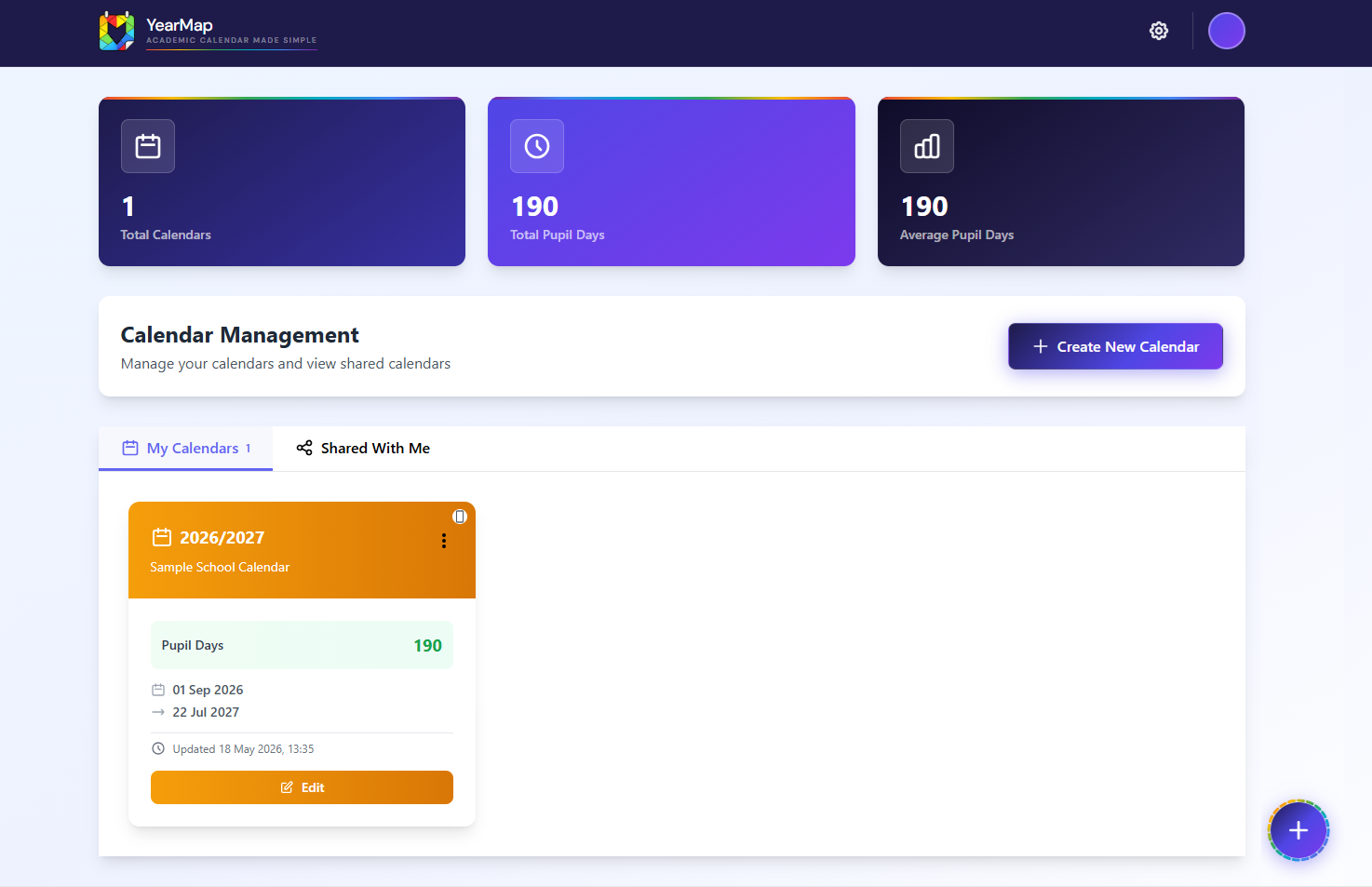Click the start date 01 Sep 2026
This screenshot has height=887, width=1372.
tap(208, 690)
